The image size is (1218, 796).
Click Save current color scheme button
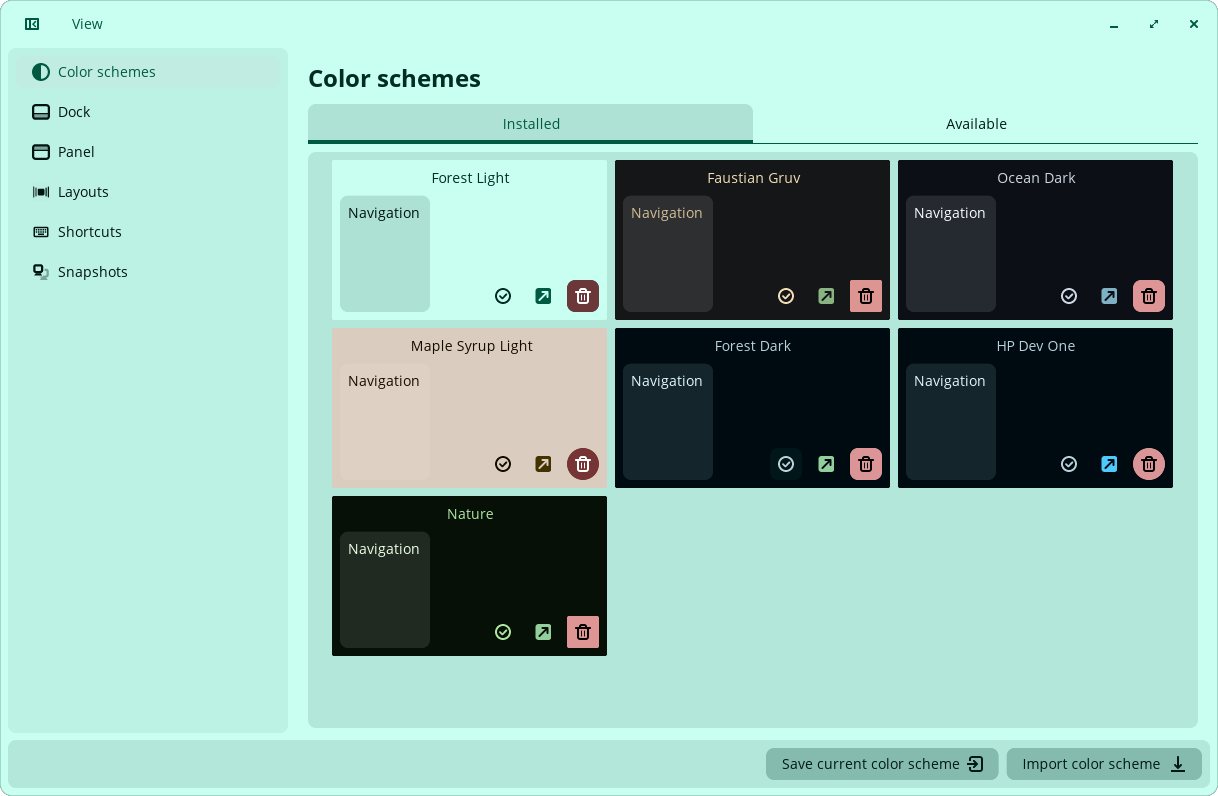(x=882, y=764)
